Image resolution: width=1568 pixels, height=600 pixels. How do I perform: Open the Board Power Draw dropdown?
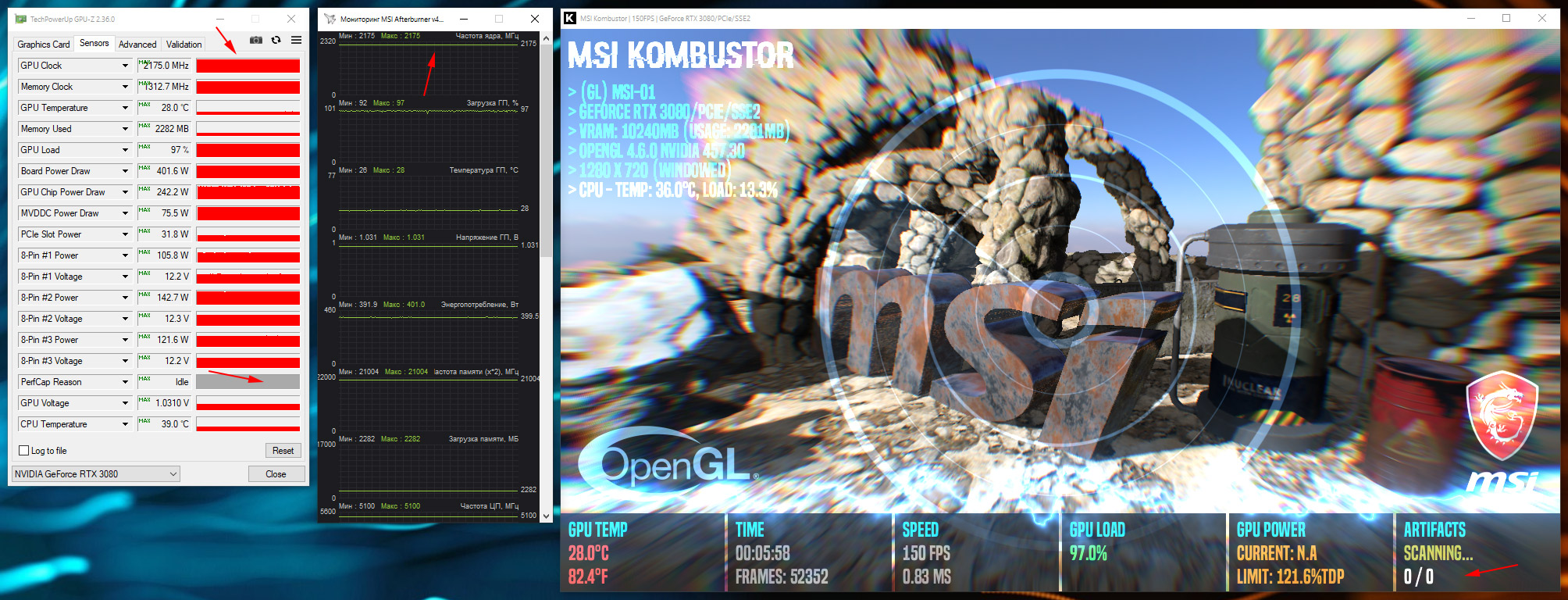125,171
